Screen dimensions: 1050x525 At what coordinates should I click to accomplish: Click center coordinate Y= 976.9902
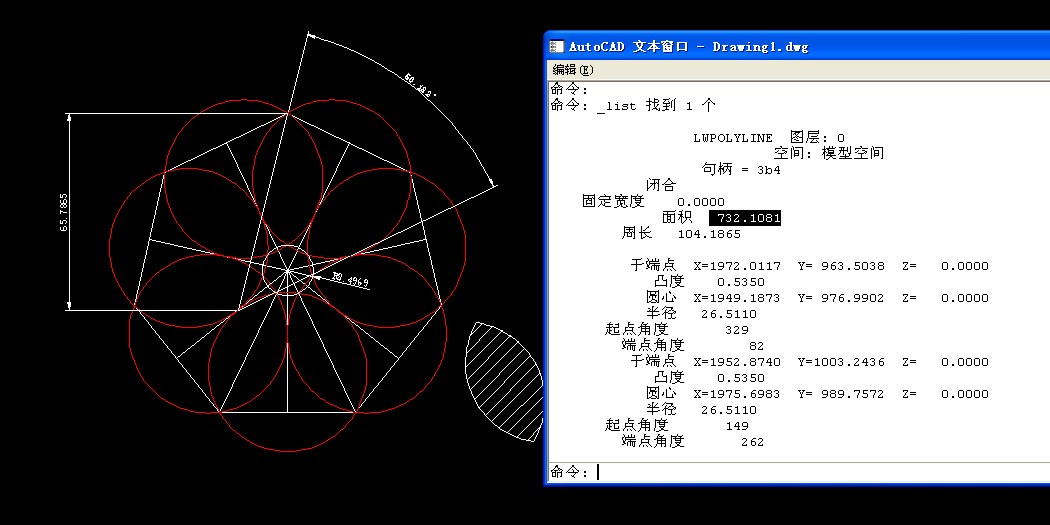pos(841,298)
